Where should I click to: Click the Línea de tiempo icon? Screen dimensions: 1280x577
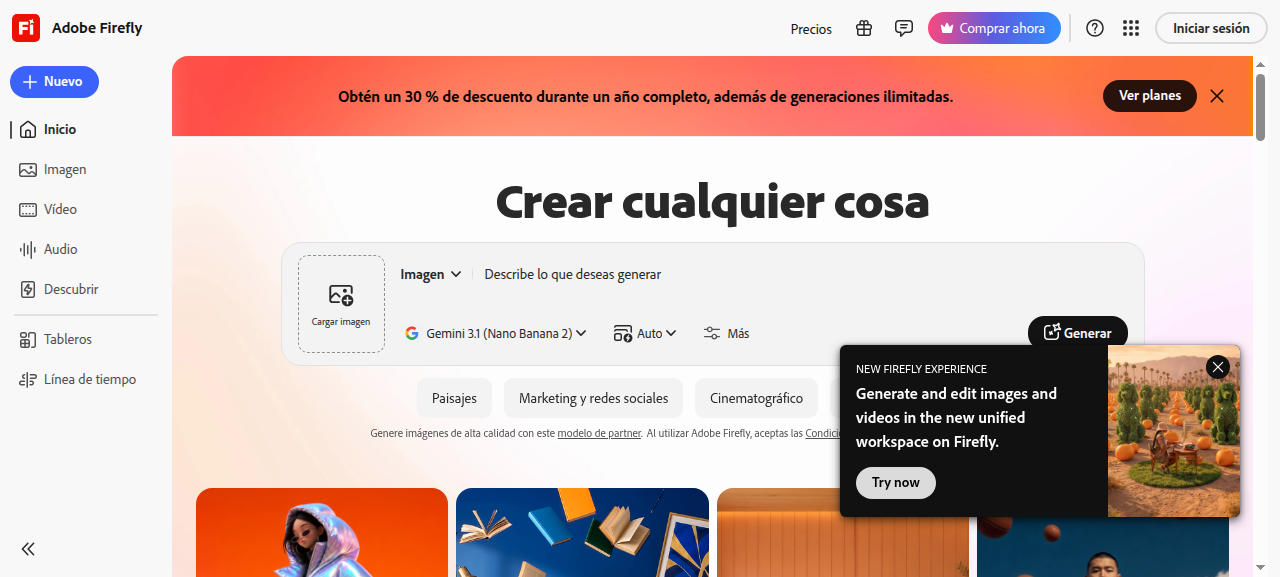point(28,379)
